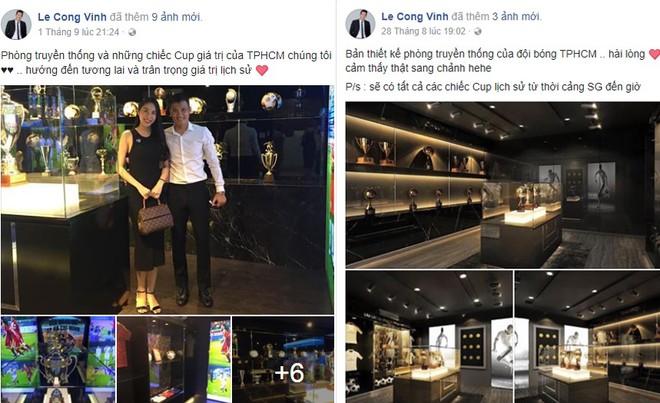This screenshot has width=660, height=403.
Task: Open the bottom-right room design render
Action: pos(588,337)
